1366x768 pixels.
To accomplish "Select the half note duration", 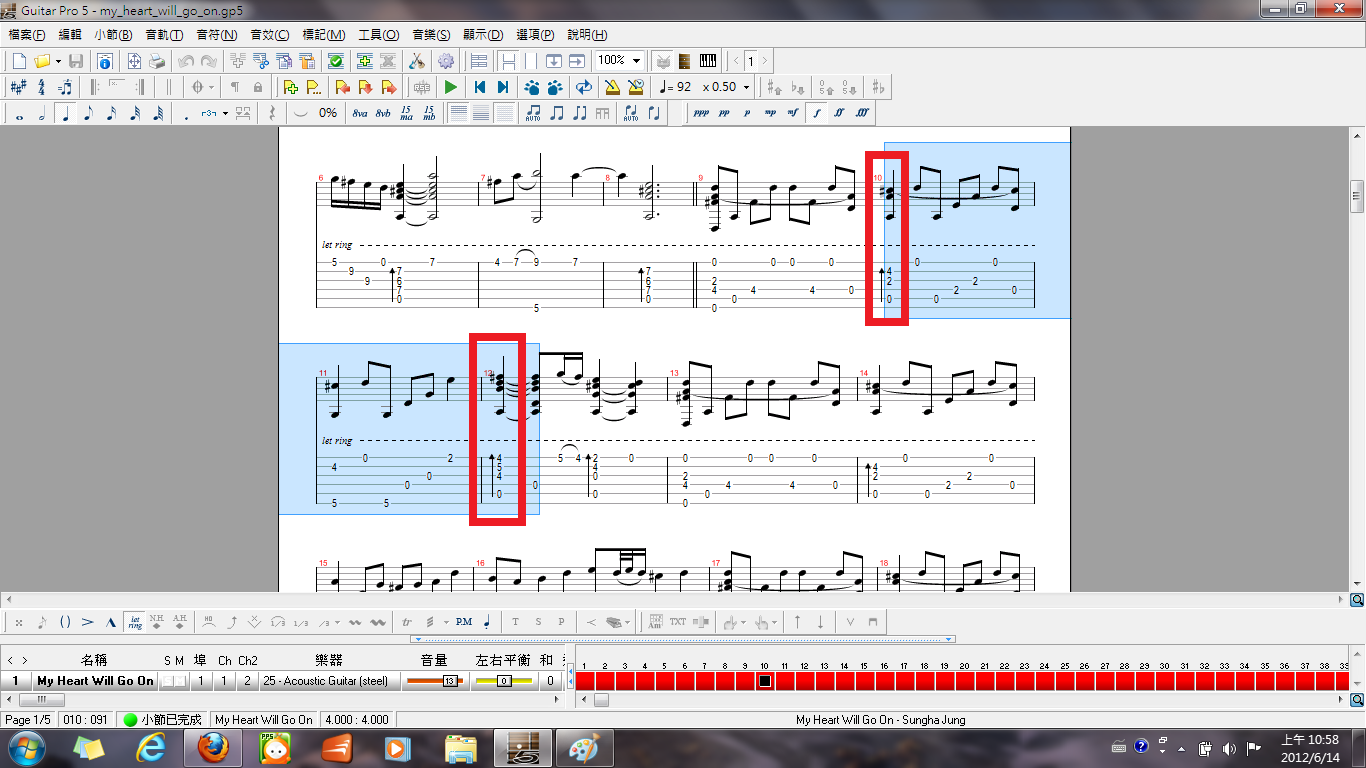I will coord(42,113).
